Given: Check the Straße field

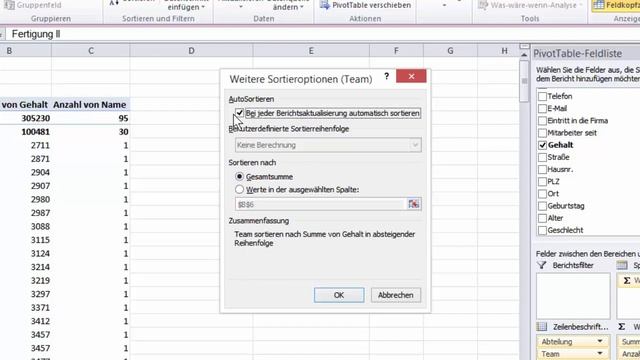Looking at the screenshot, I should [542, 157].
